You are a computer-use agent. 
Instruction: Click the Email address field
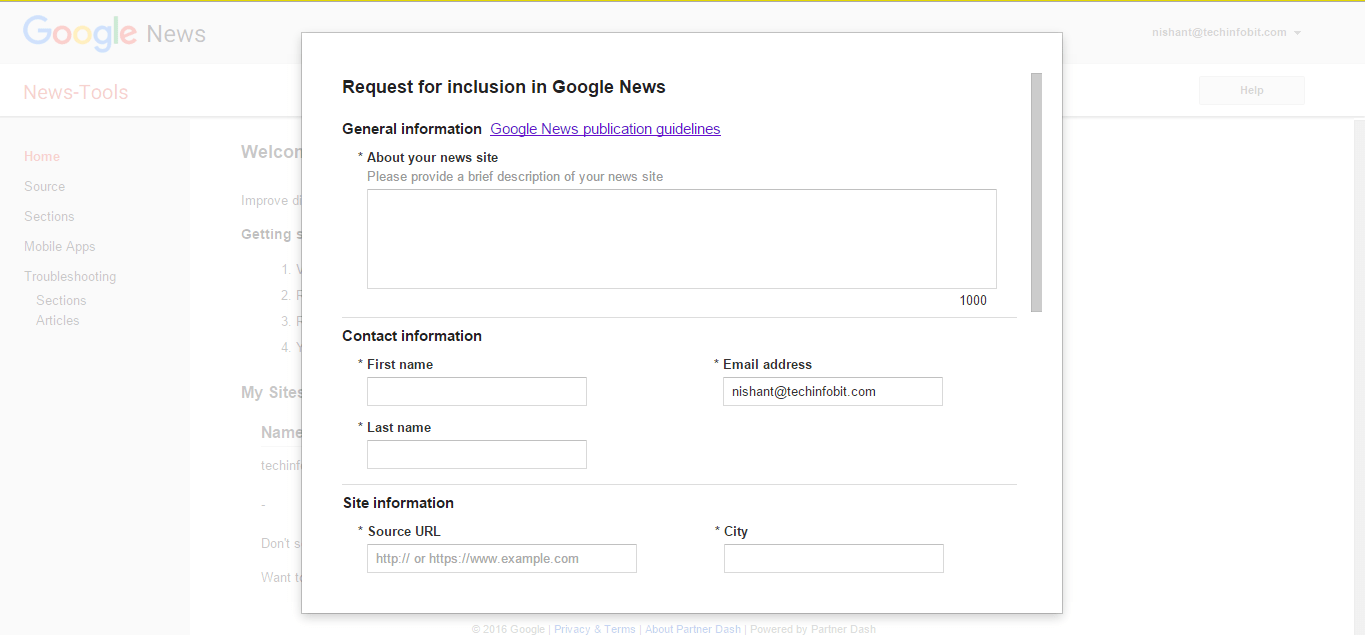pyautogui.click(x=832, y=391)
